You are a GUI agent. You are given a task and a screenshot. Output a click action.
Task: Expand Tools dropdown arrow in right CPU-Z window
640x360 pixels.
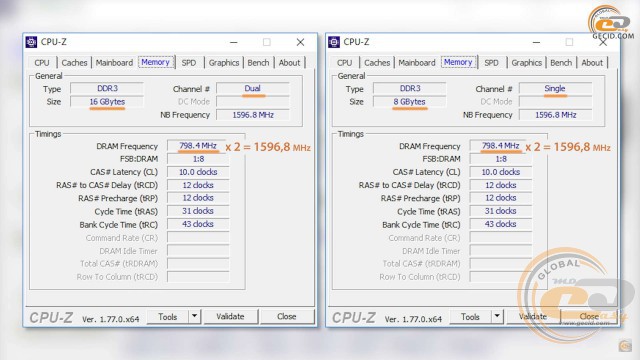[497, 317]
